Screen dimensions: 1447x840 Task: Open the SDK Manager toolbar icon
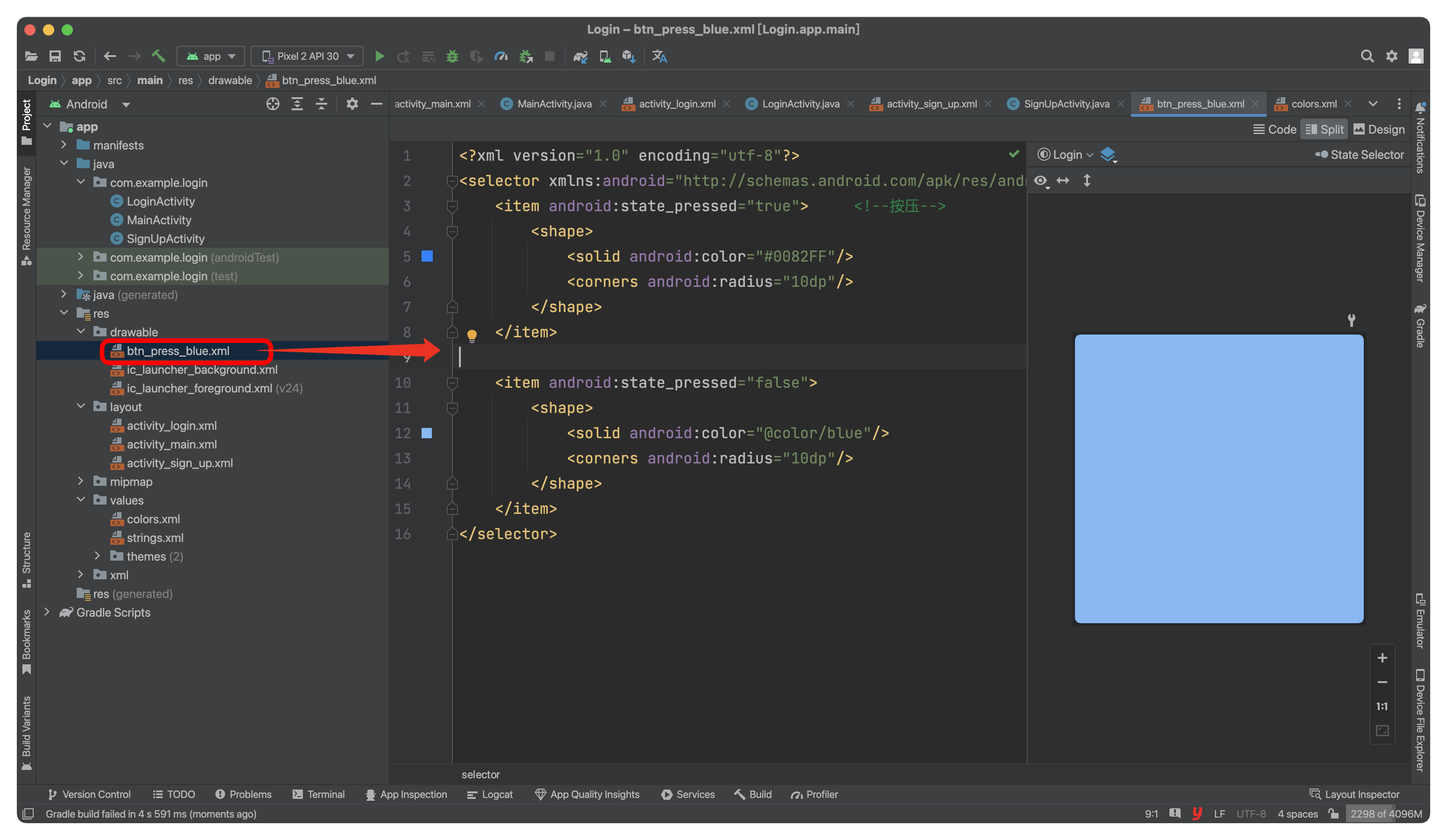pos(629,56)
